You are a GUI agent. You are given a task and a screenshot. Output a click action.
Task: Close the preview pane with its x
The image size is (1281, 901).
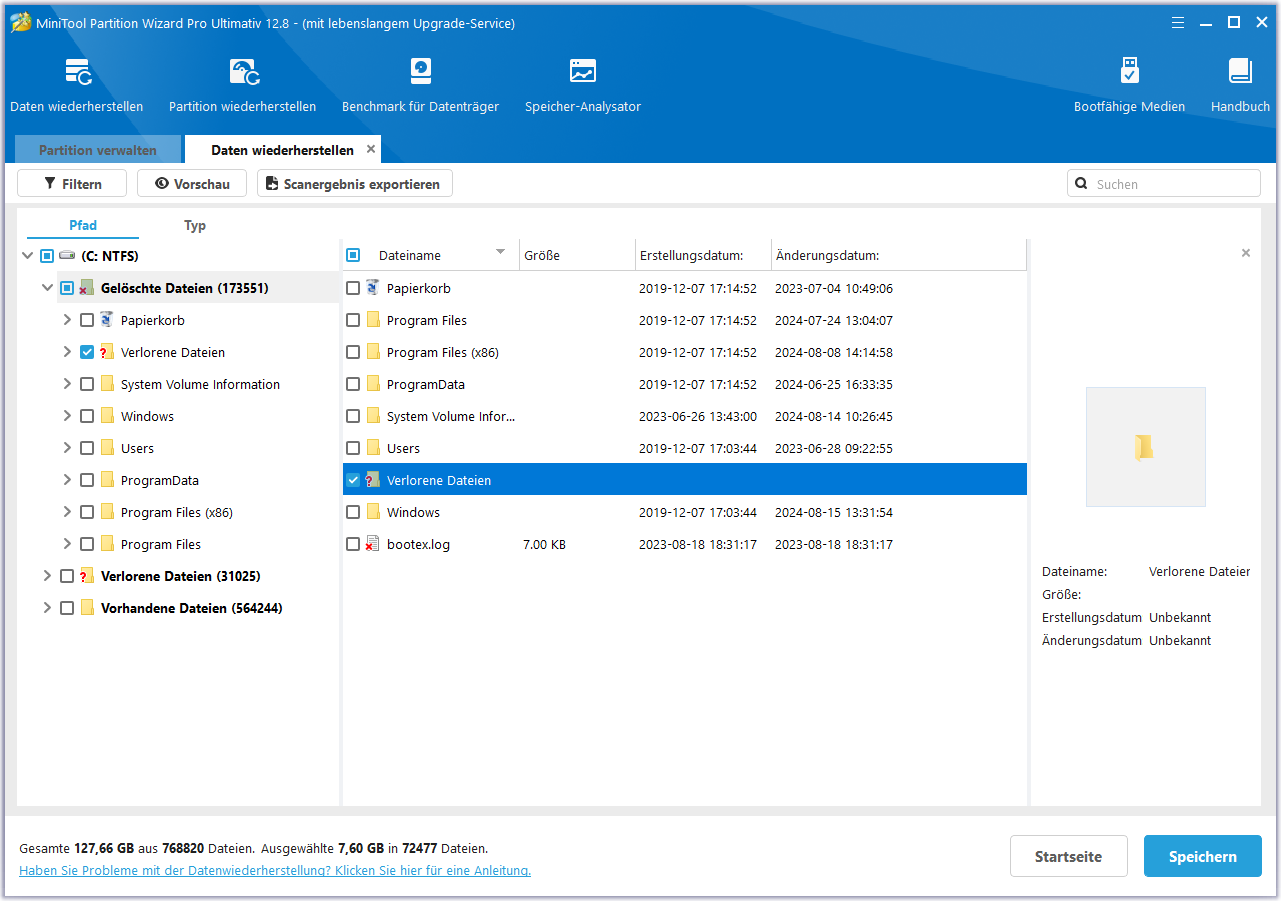click(x=1246, y=253)
